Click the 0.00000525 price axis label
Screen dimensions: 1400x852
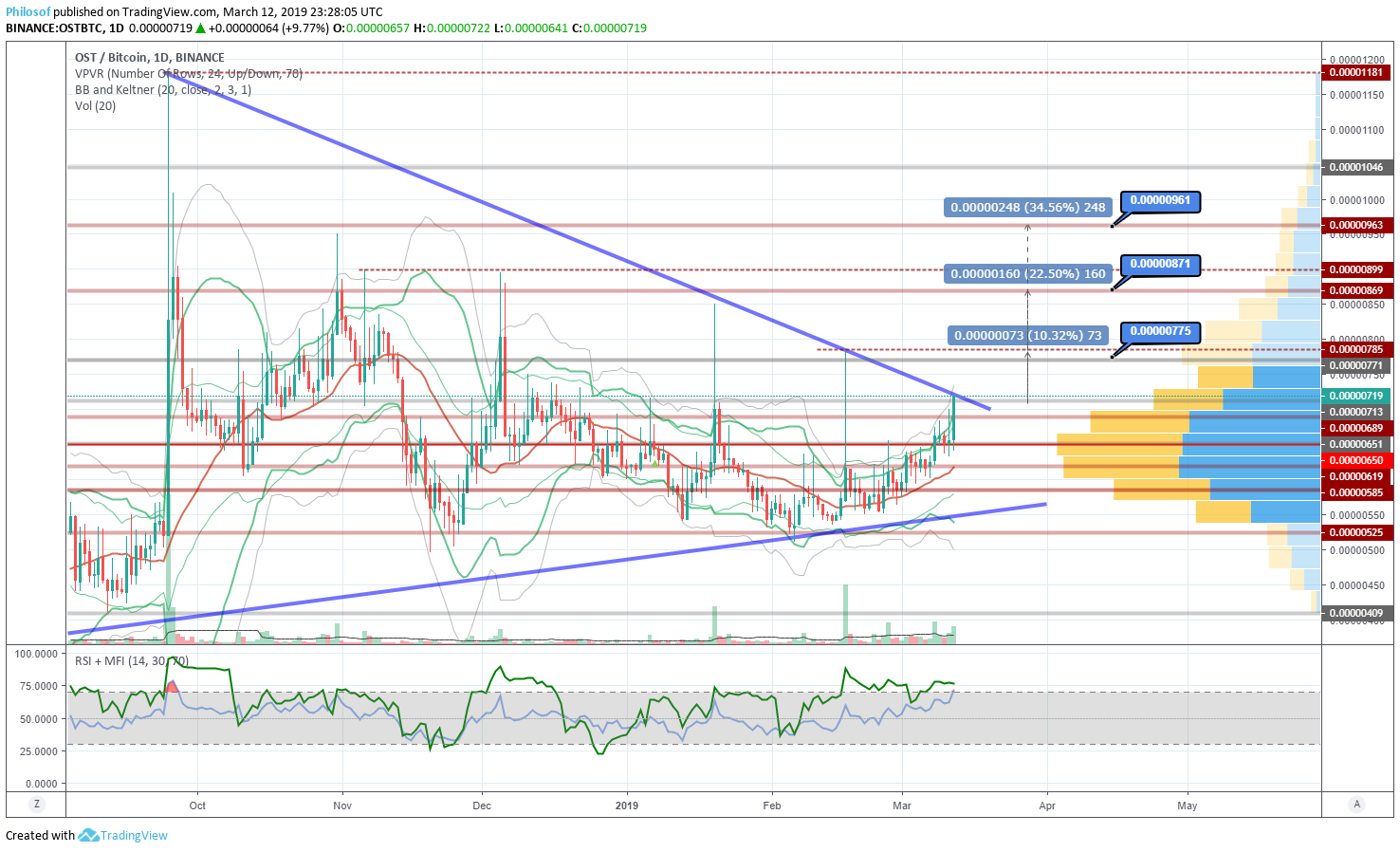1356,532
